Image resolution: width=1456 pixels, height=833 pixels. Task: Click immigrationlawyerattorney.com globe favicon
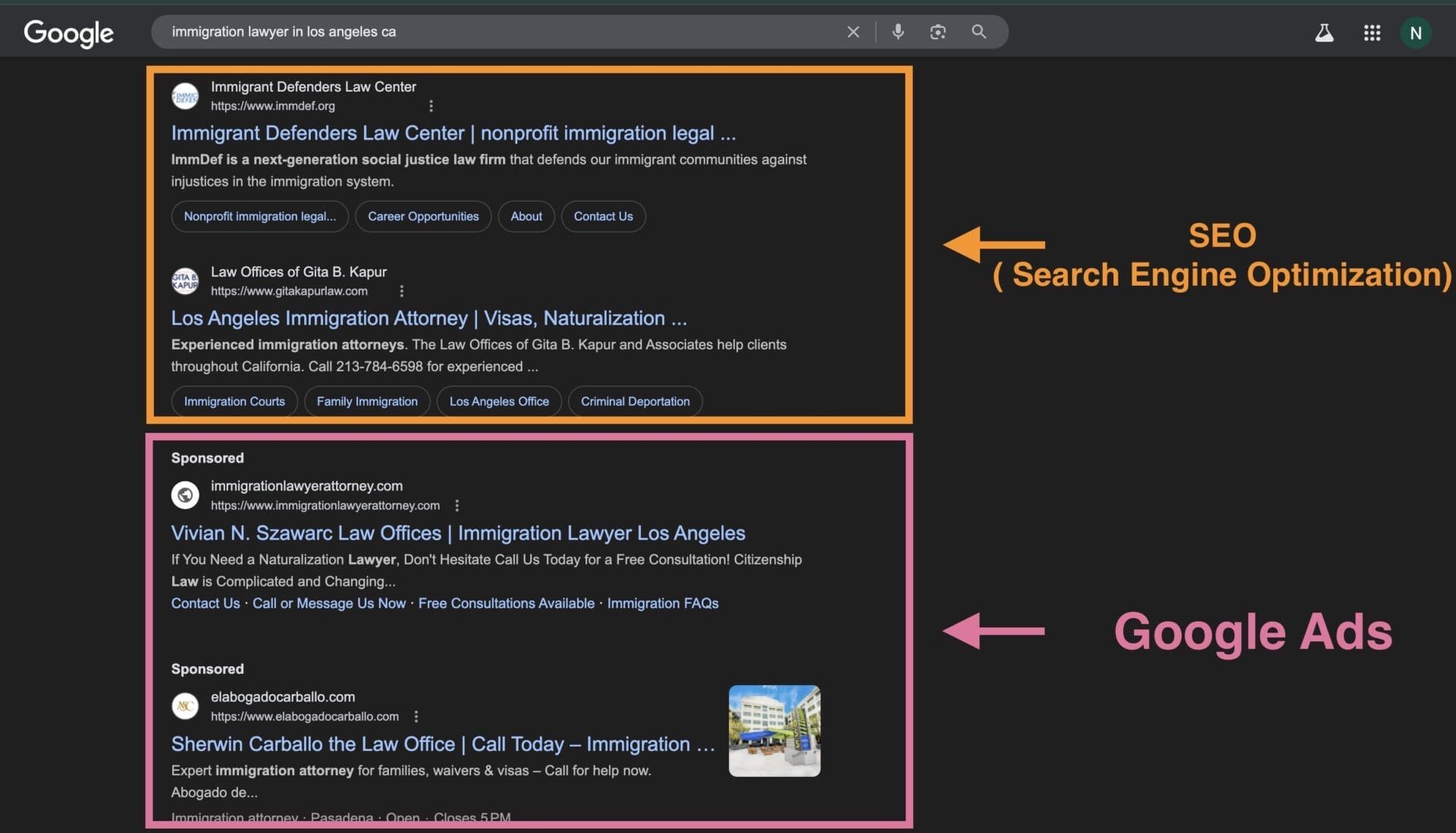pos(185,495)
